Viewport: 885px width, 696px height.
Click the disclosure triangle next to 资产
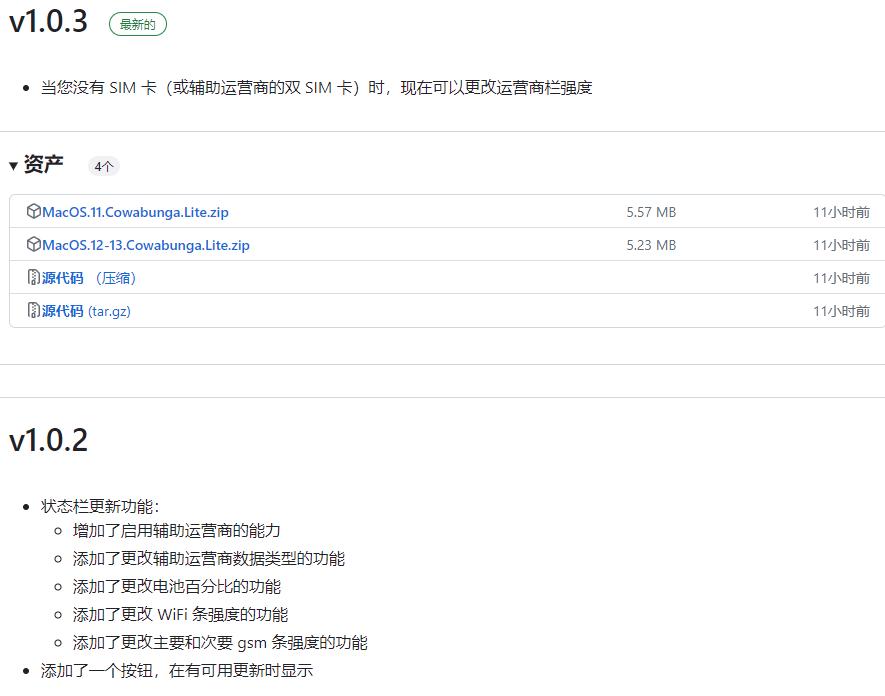(x=11, y=165)
